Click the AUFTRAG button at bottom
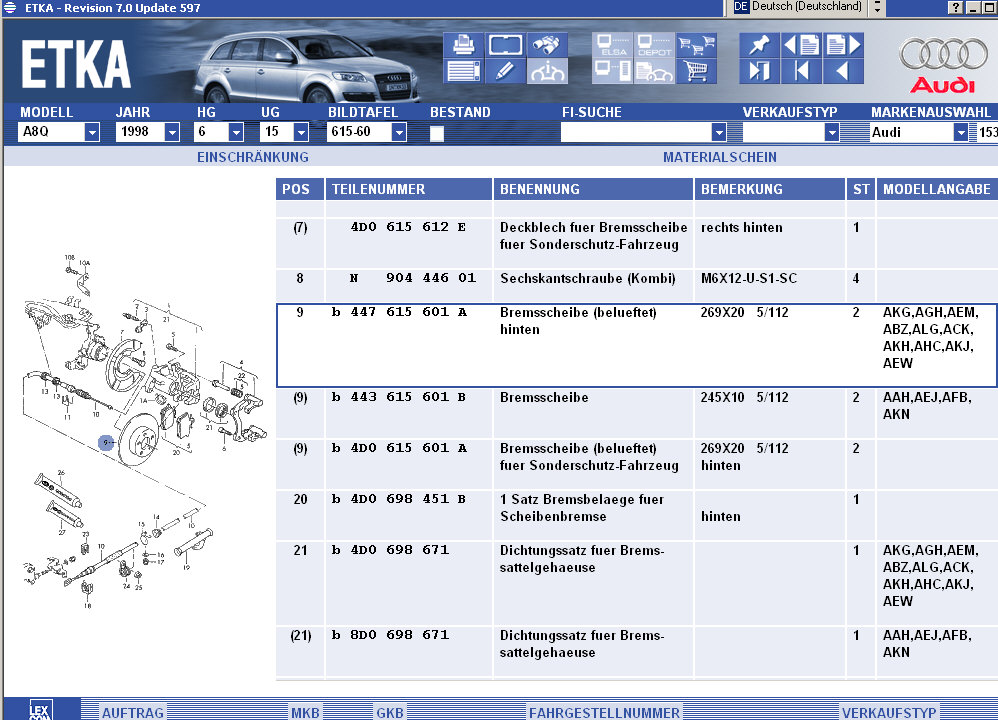Image resolution: width=998 pixels, height=720 pixels. tap(133, 712)
